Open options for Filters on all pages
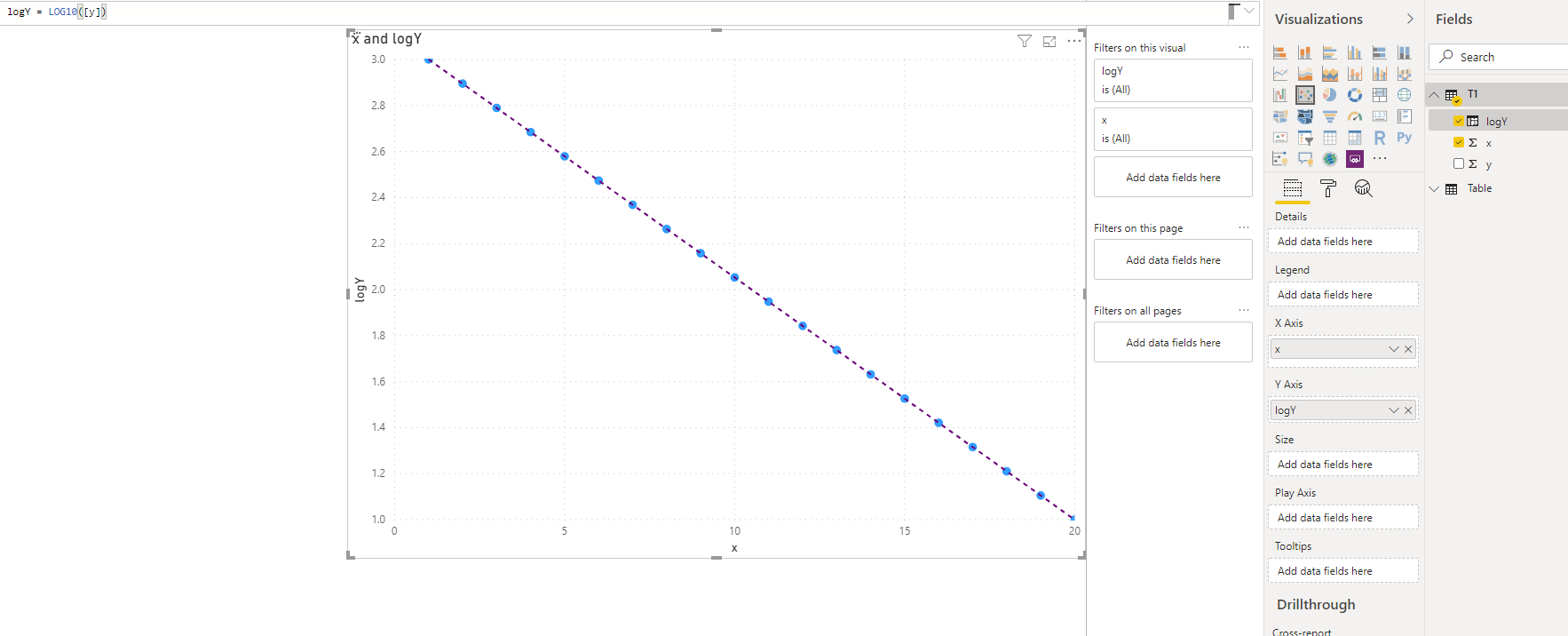 (1244, 311)
